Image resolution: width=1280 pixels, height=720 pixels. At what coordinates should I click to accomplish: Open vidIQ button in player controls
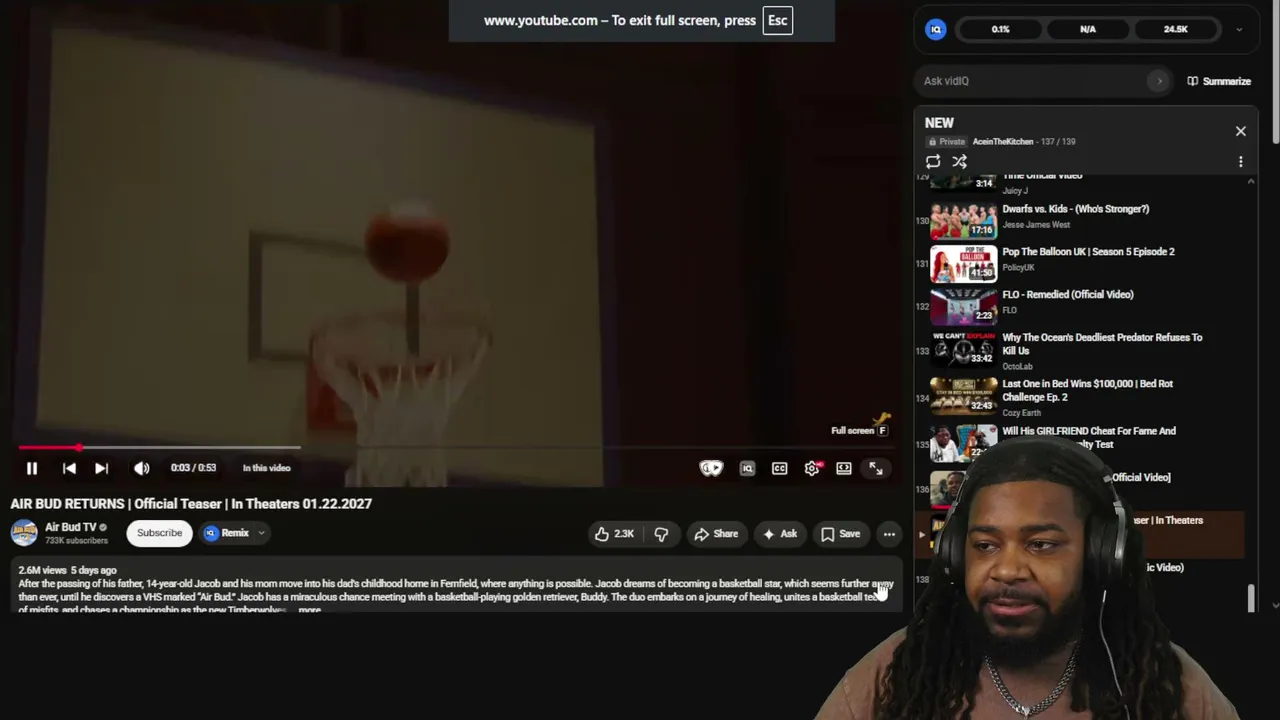coord(747,468)
